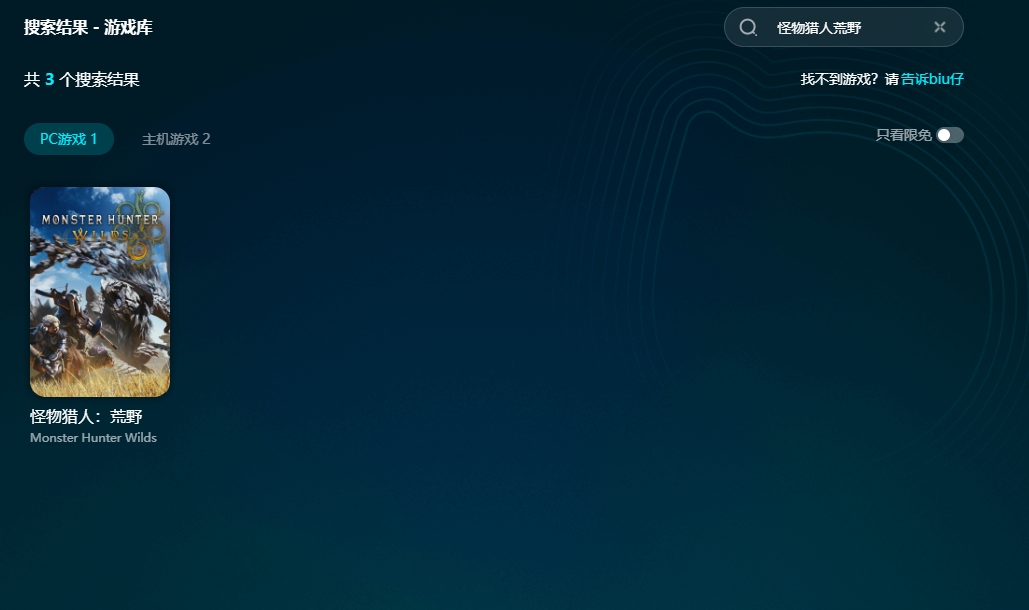Clear the search box with X icon

pyautogui.click(x=940, y=27)
